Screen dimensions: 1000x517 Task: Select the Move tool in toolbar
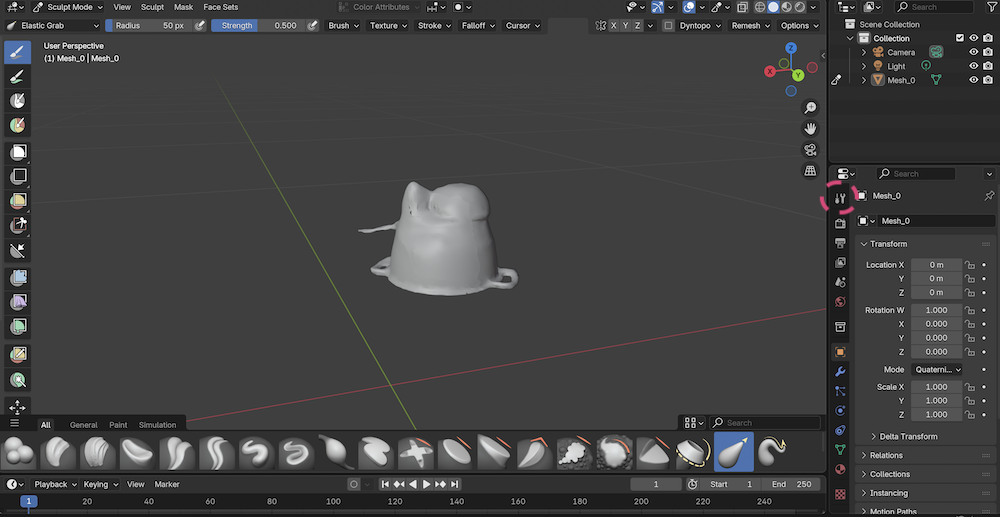click(18, 407)
